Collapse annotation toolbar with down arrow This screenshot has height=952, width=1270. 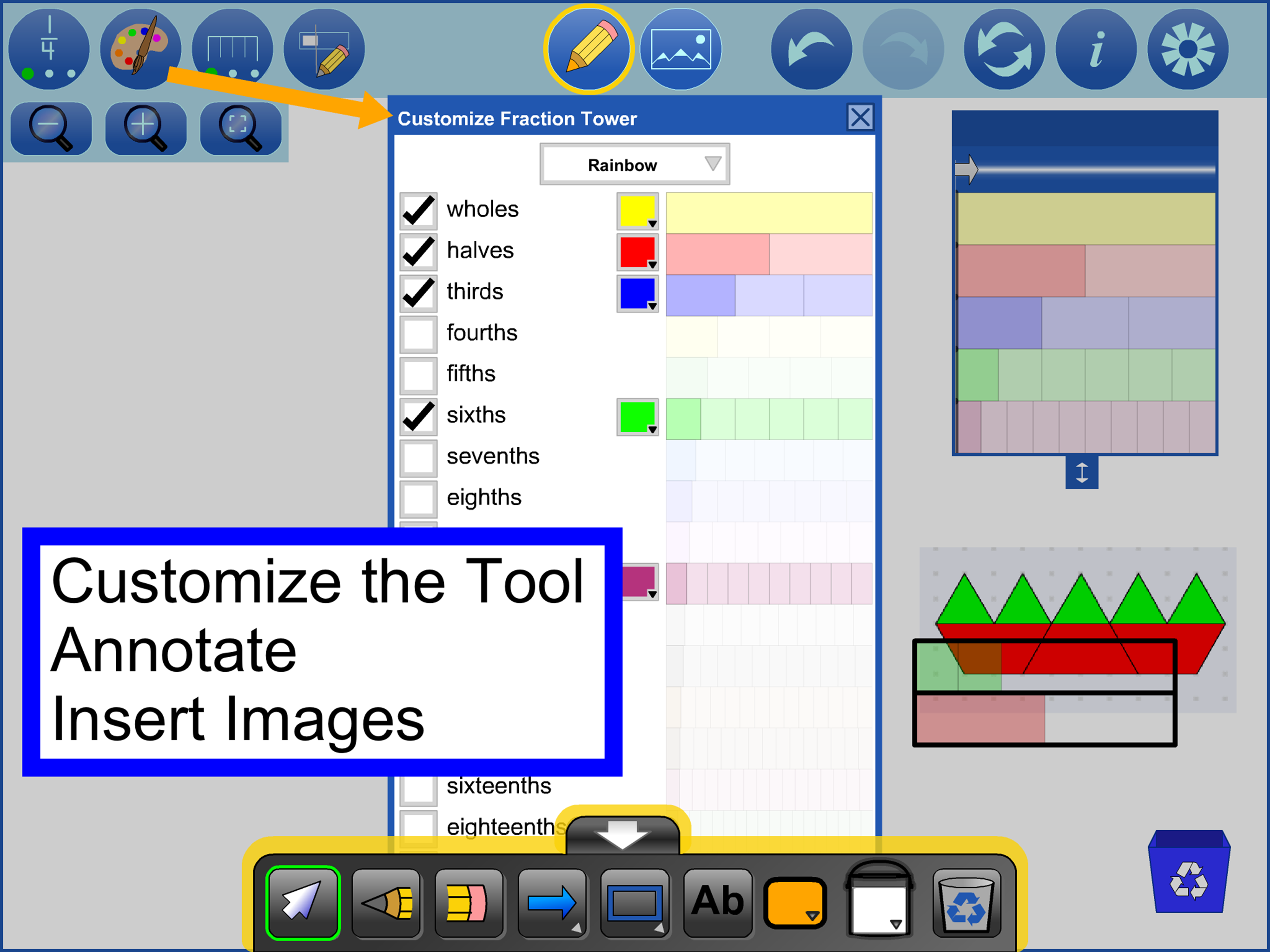pyautogui.click(x=622, y=835)
